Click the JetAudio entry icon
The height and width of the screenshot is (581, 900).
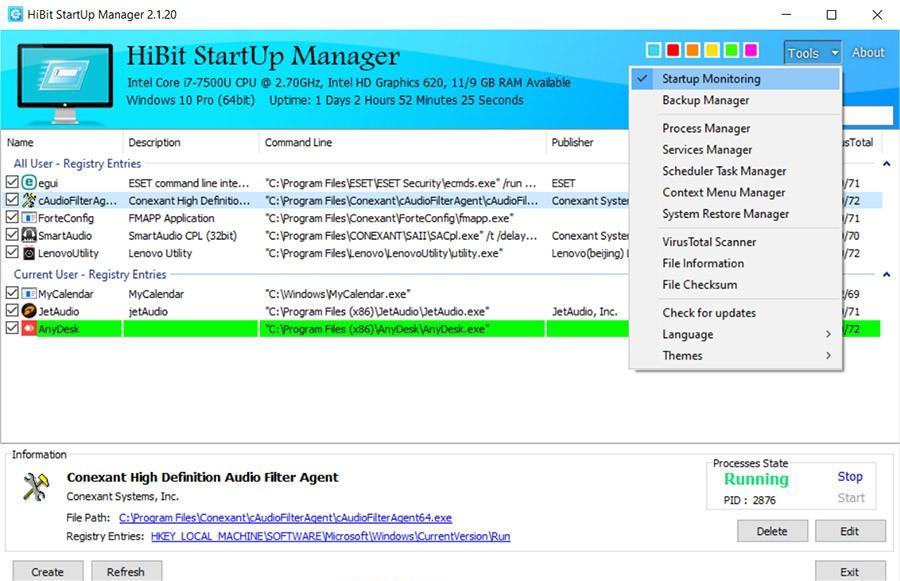click(x=29, y=311)
